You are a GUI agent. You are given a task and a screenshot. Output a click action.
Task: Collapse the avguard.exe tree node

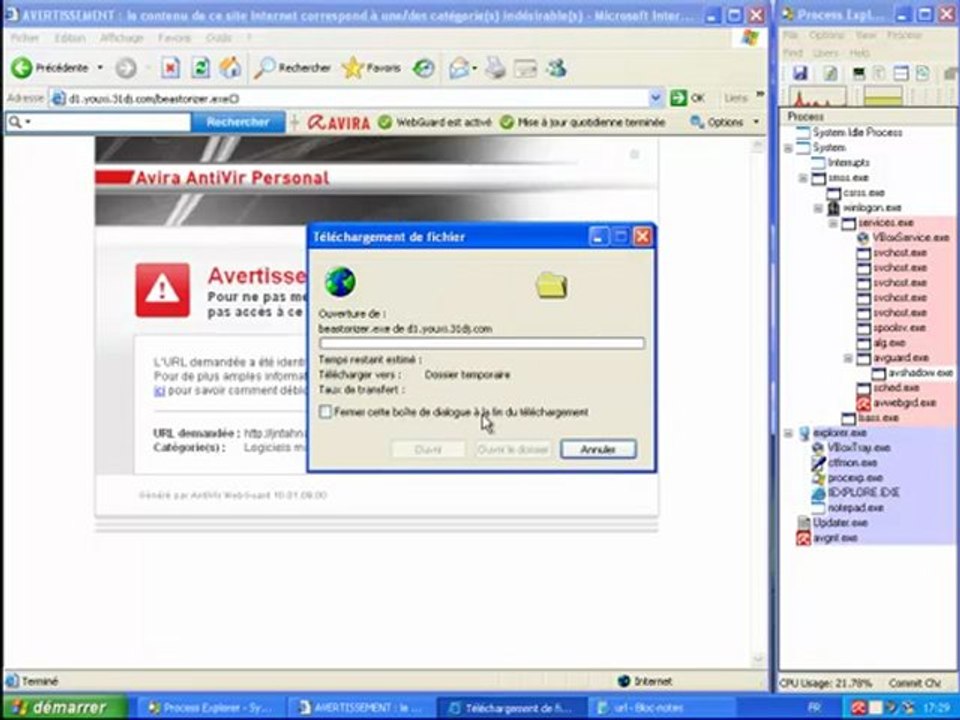848,358
